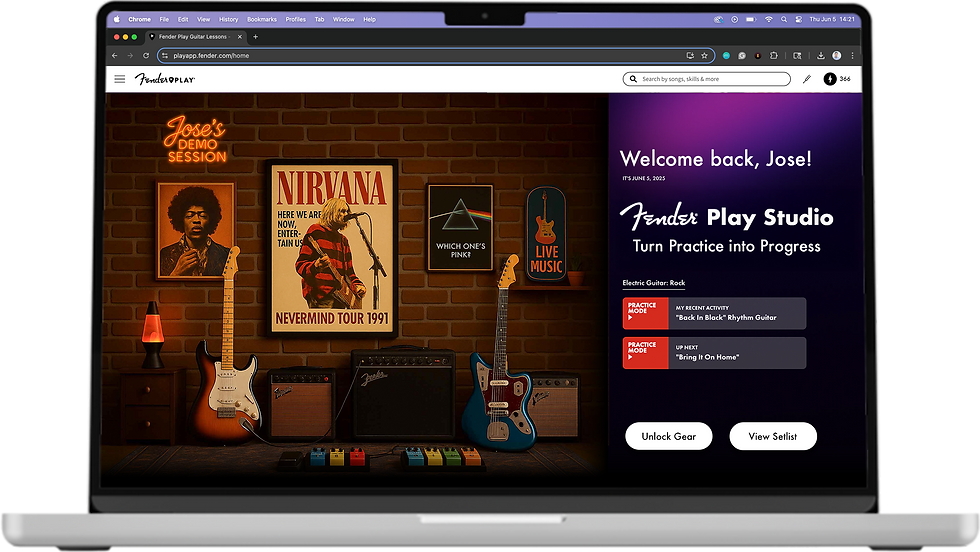Open the View menu
This screenshot has height=552, width=980.
pos(204,19)
